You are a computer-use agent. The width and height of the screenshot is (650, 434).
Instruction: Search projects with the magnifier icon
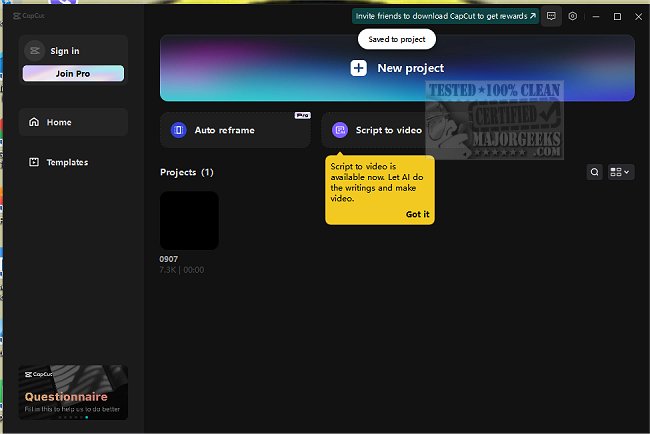[x=595, y=172]
